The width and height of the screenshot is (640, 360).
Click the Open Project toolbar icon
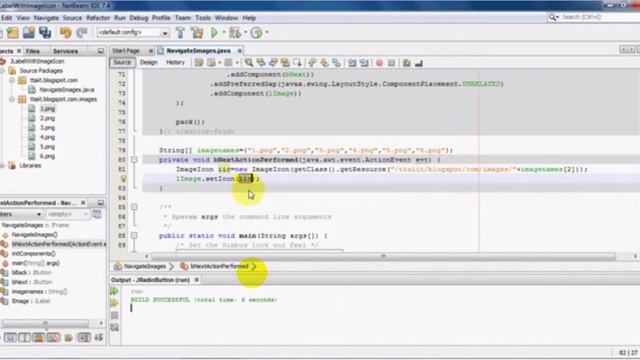pos(29,32)
